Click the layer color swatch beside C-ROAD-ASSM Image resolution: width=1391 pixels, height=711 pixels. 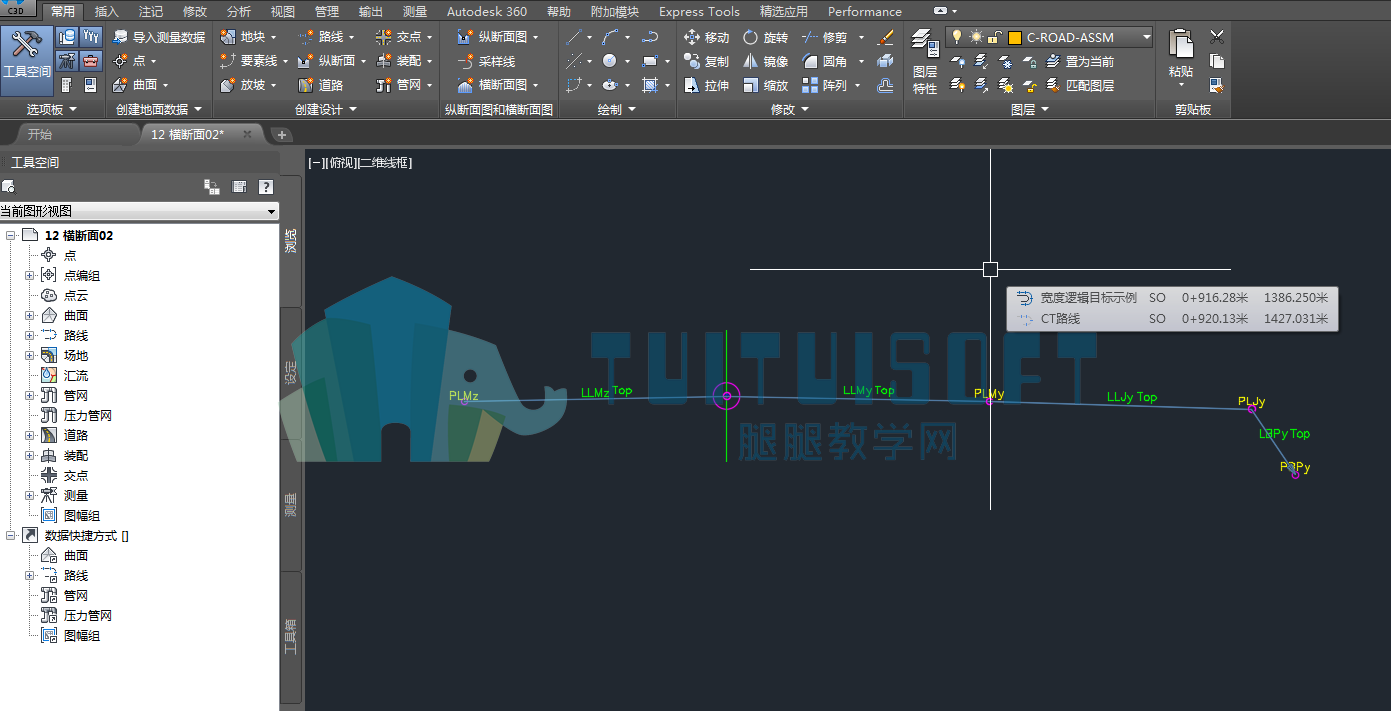click(x=1014, y=37)
